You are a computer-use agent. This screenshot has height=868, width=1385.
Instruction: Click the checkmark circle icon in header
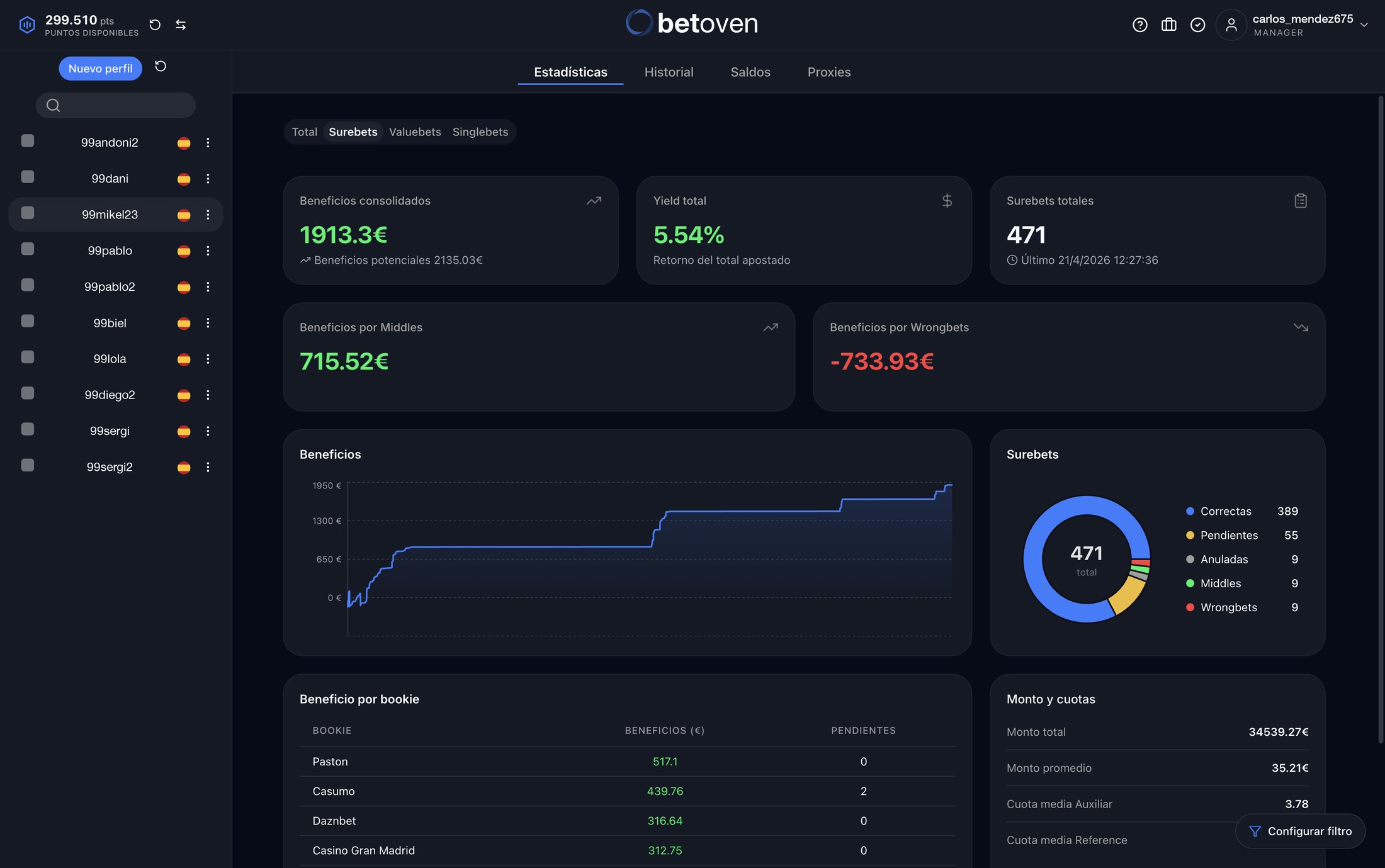pyautogui.click(x=1197, y=25)
